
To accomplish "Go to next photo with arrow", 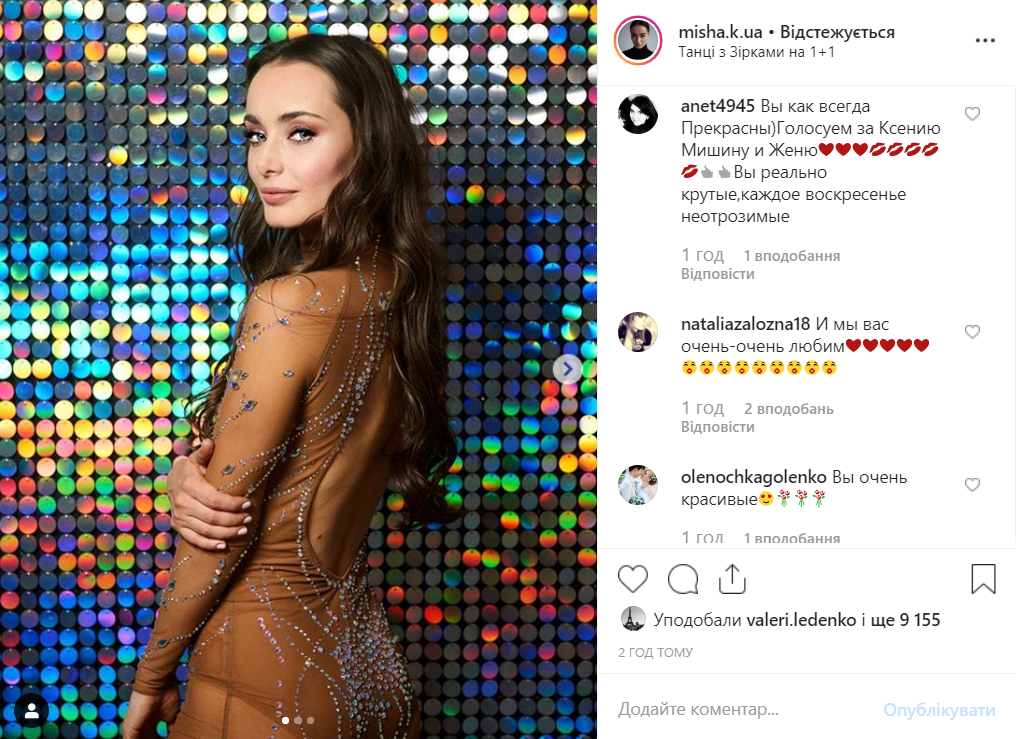I will [x=567, y=369].
